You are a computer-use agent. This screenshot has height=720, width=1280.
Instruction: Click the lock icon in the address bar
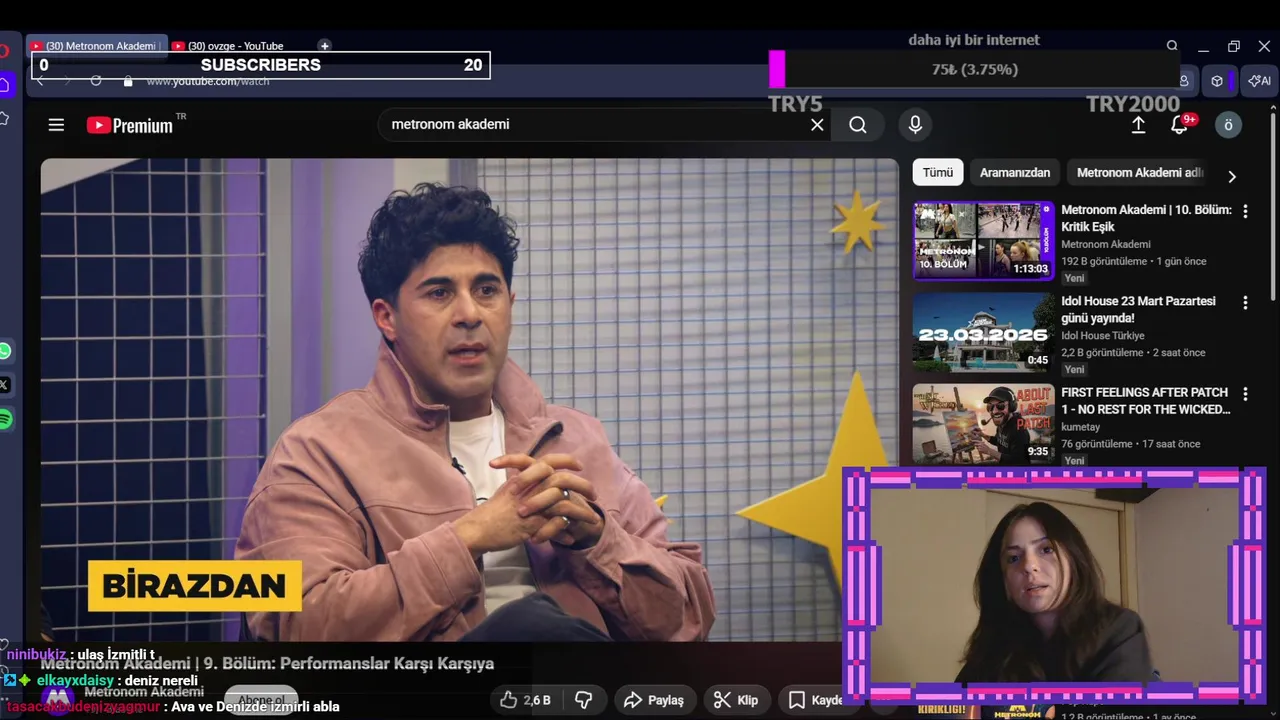click(x=128, y=81)
